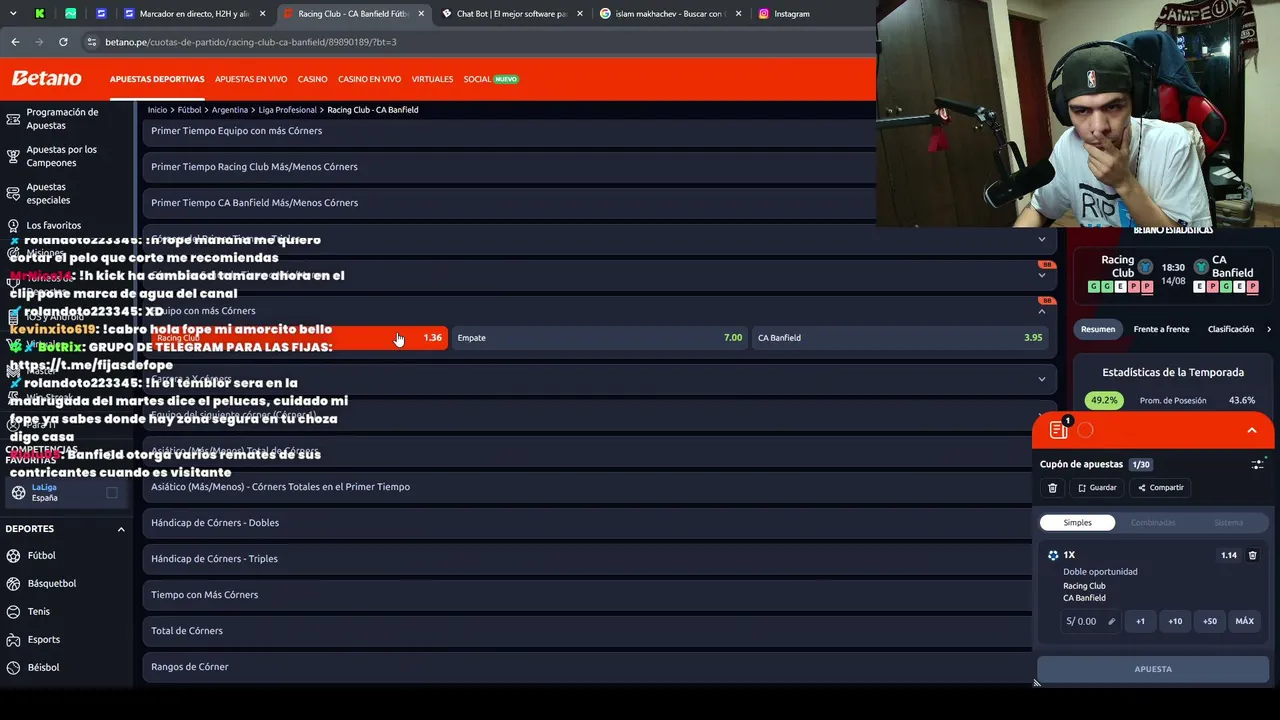Click the Básquetbol icon in the sidebar
Viewport: 1280px width, 720px height.
point(13,584)
